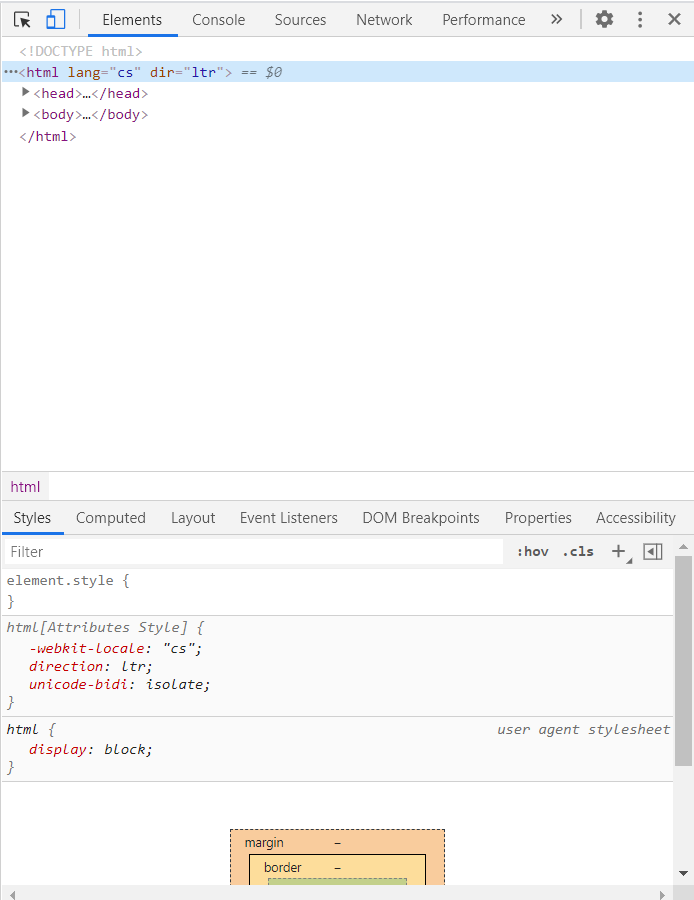The height and width of the screenshot is (900, 694).
Task: Add a new style rule
Action: pos(618,551)
